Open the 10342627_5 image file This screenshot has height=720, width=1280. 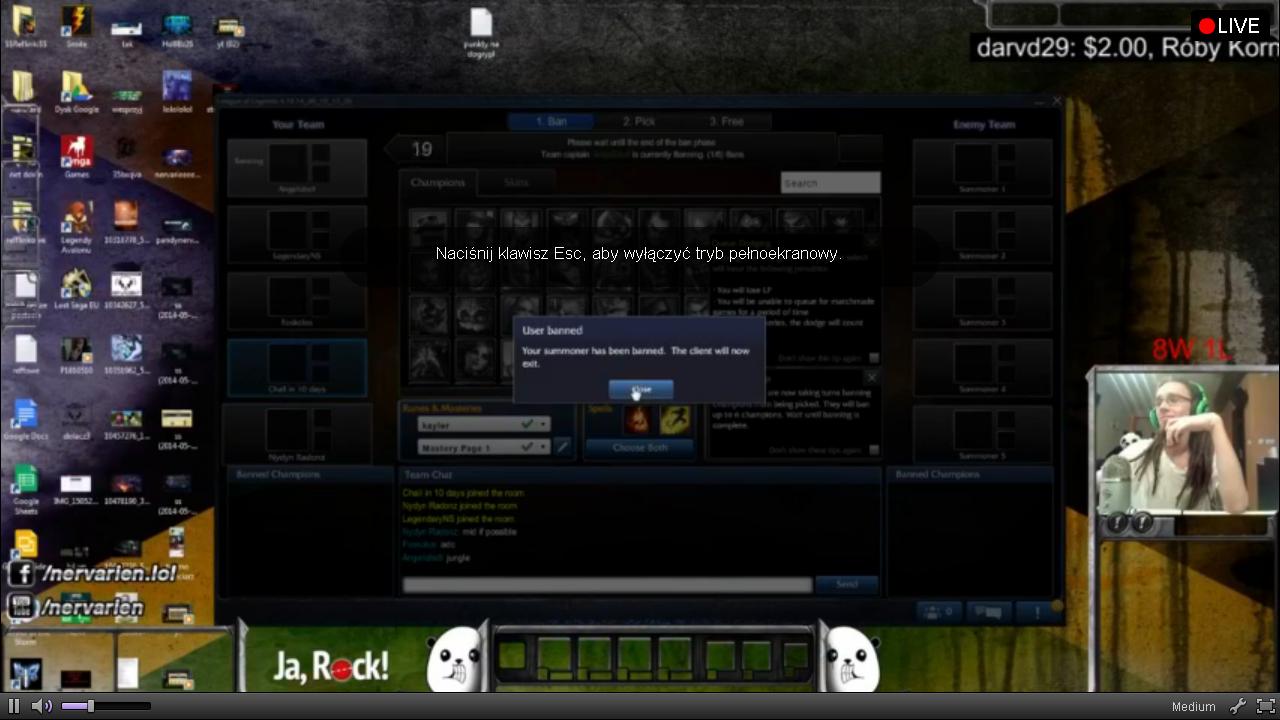click(127, 290)
